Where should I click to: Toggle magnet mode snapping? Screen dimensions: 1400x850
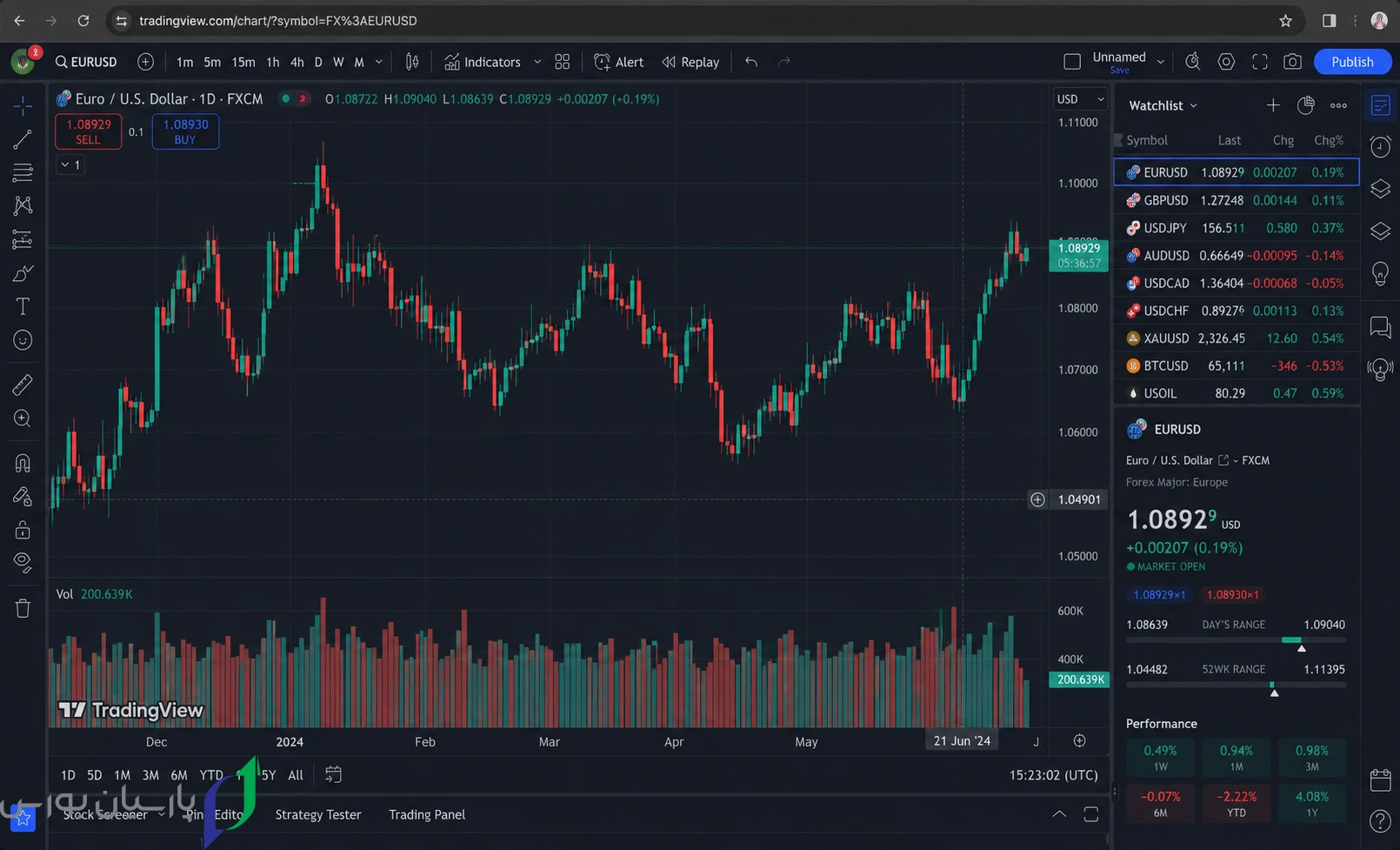pyautogui.click(x=23, y=463)
